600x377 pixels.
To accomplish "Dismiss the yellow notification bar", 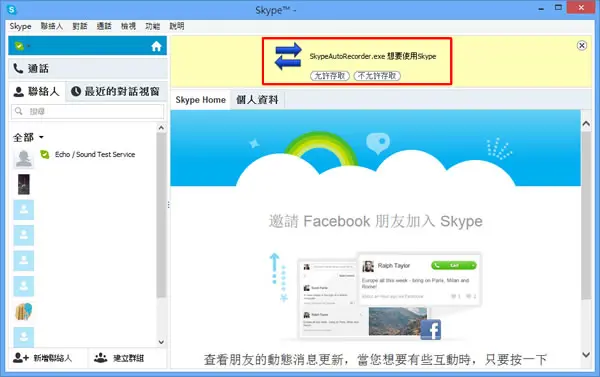I will coord(582,46).
